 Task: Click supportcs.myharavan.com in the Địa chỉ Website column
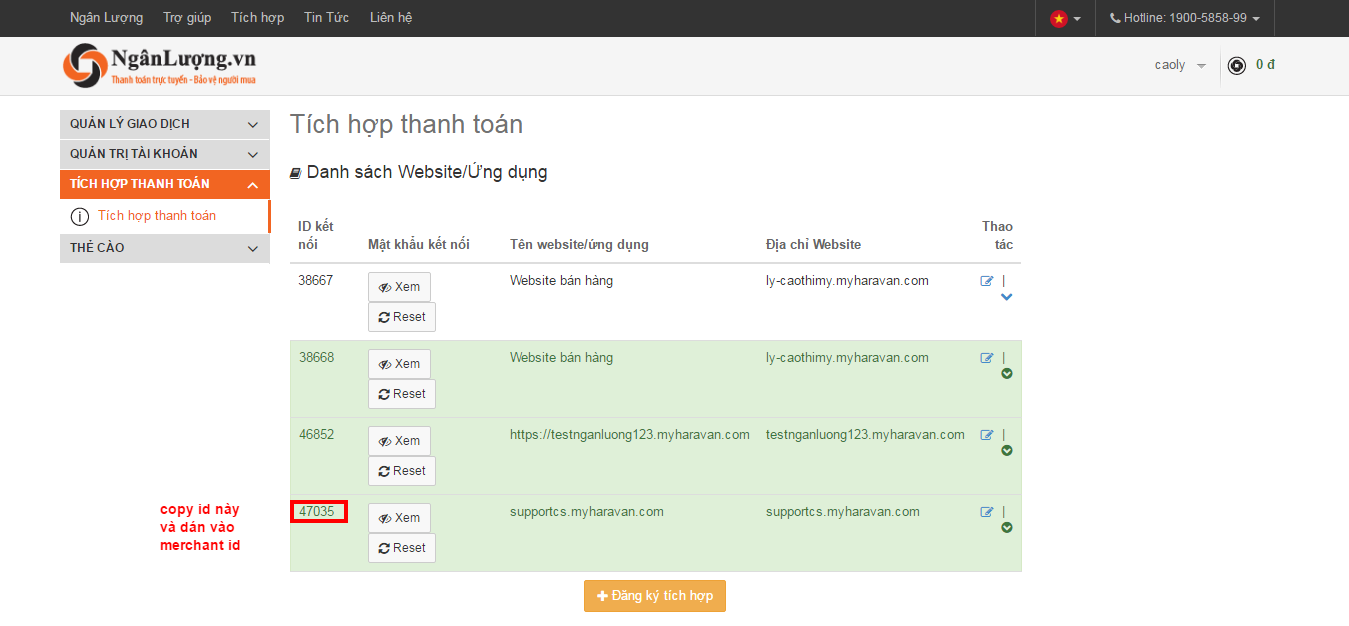843,512
